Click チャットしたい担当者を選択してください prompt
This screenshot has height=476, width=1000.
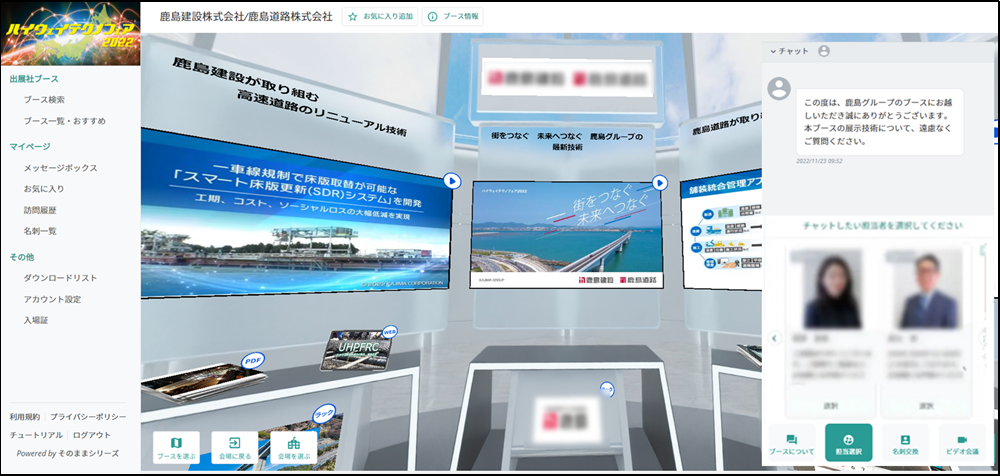point(883,226)
